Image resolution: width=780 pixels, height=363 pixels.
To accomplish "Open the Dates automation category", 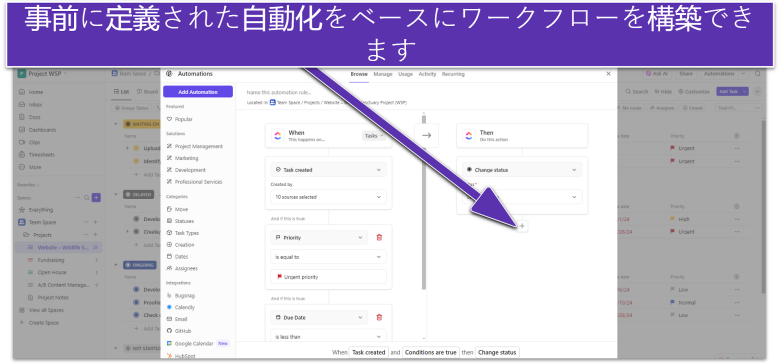I will pyautogui.click(x=178, y=257).
